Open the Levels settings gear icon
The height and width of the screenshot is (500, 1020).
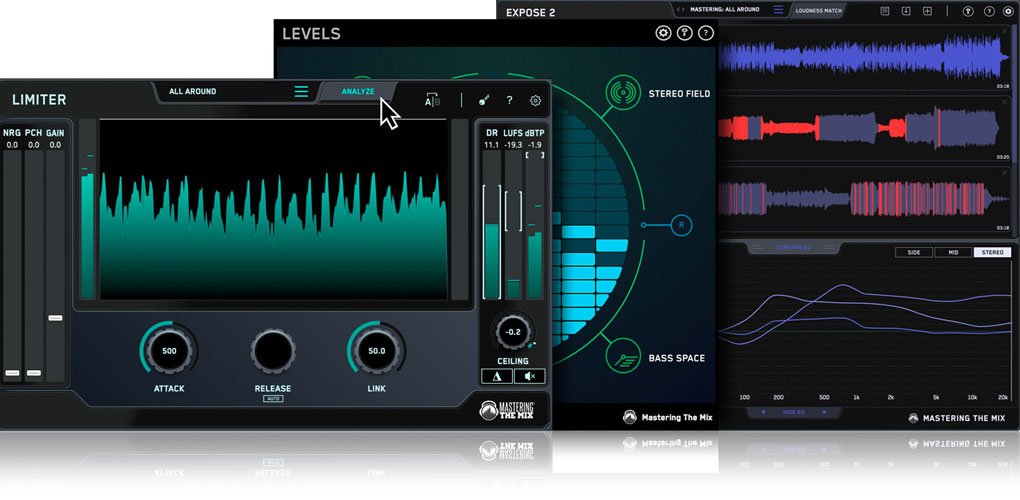663,33
